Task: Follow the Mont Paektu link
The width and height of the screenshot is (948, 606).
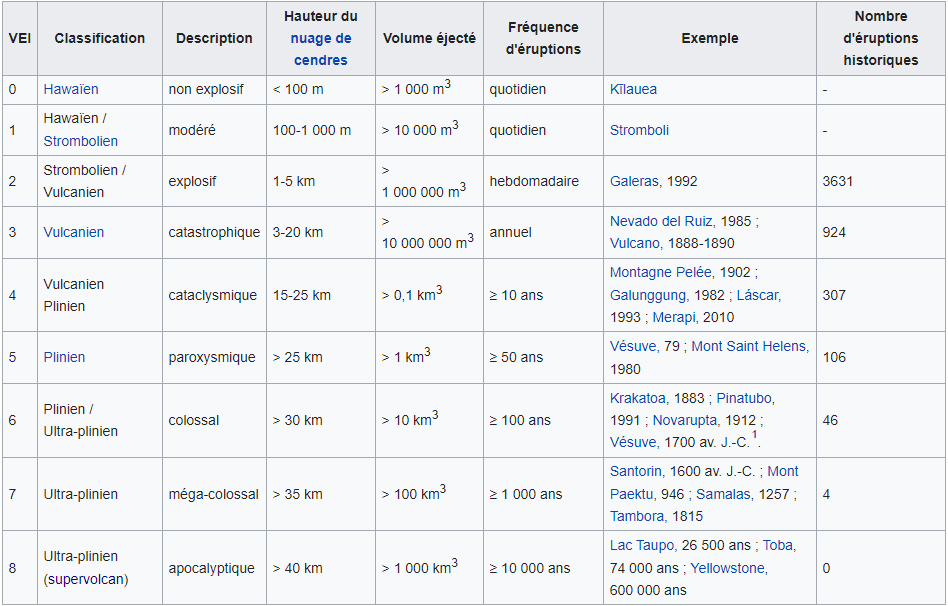Action: pyautogui.click(x=704, y=483)
